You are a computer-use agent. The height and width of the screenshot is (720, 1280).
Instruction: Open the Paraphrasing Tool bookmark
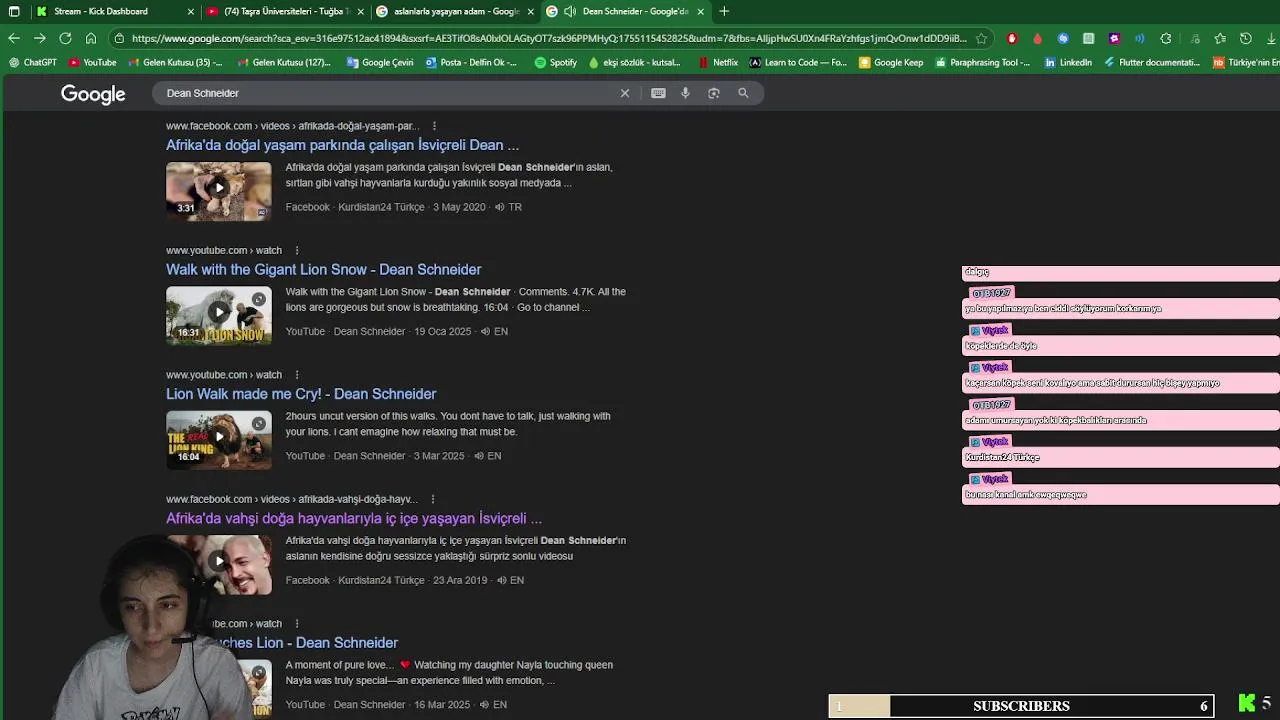tap(984, 62)
